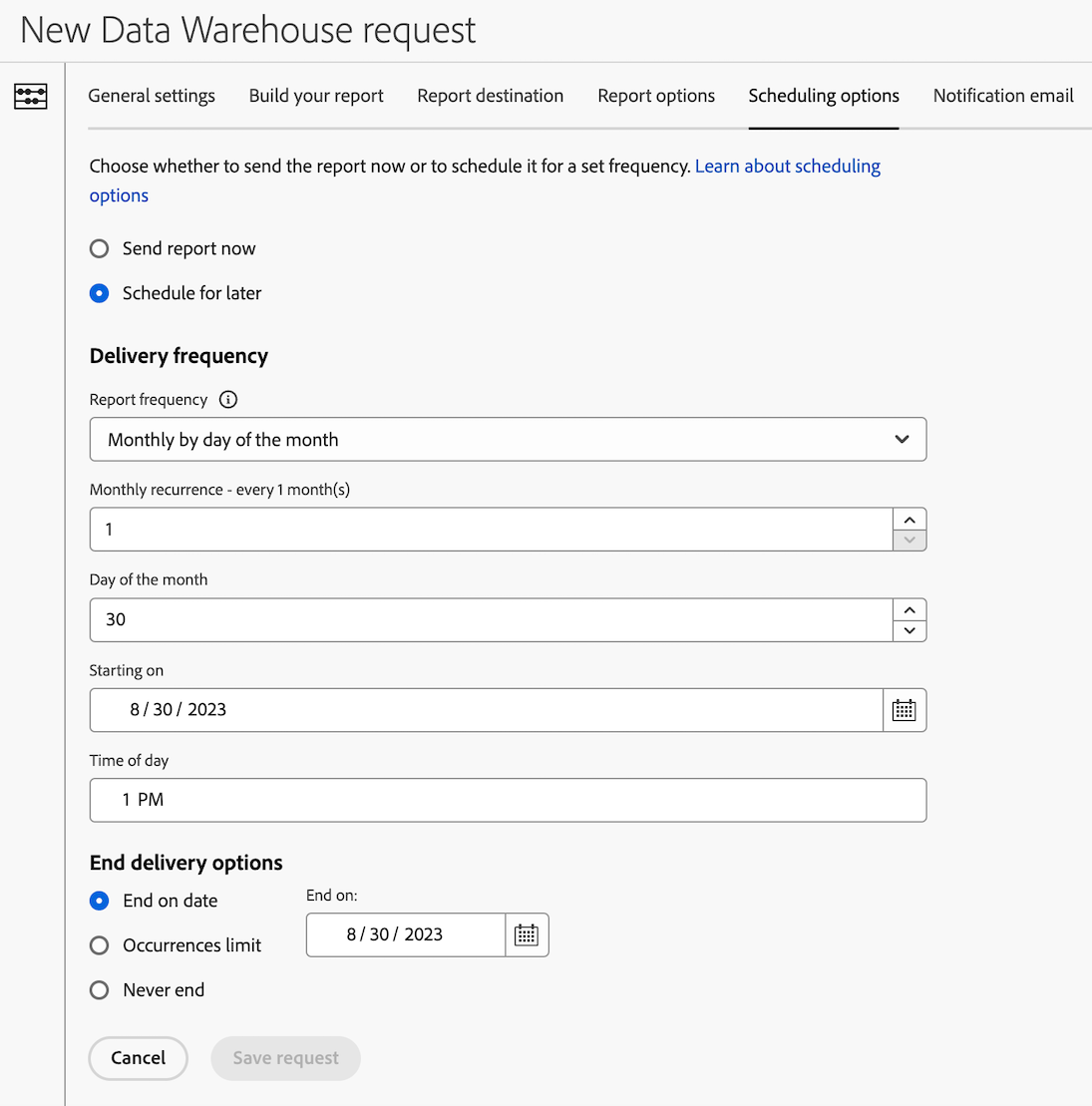Image resolution: width=1092 pixels, height=1106 pixels.
Task: Open the Report destination tab
Action: [490, 96]
